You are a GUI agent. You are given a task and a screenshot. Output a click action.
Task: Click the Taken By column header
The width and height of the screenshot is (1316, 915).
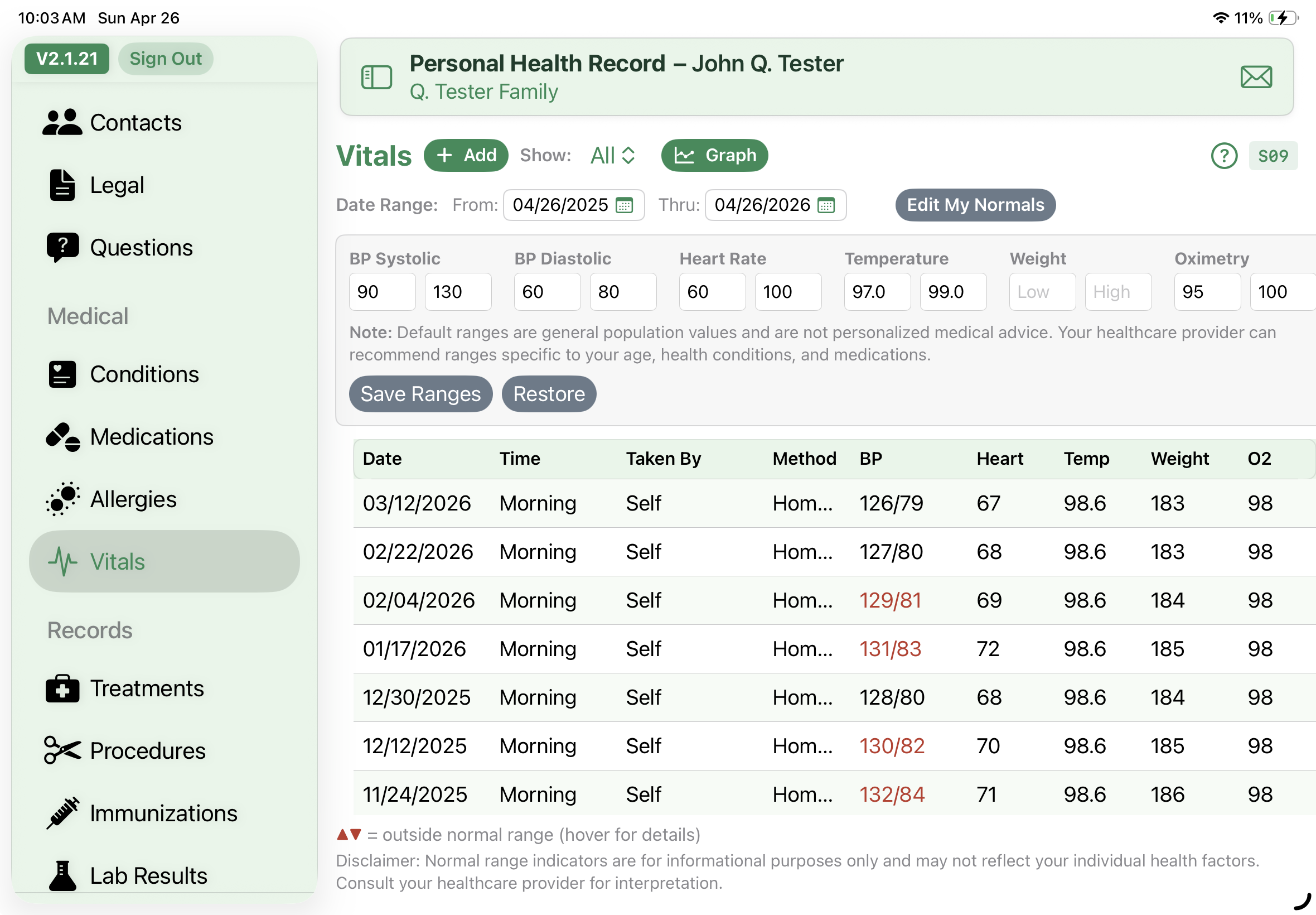click(x=664, y=459)
